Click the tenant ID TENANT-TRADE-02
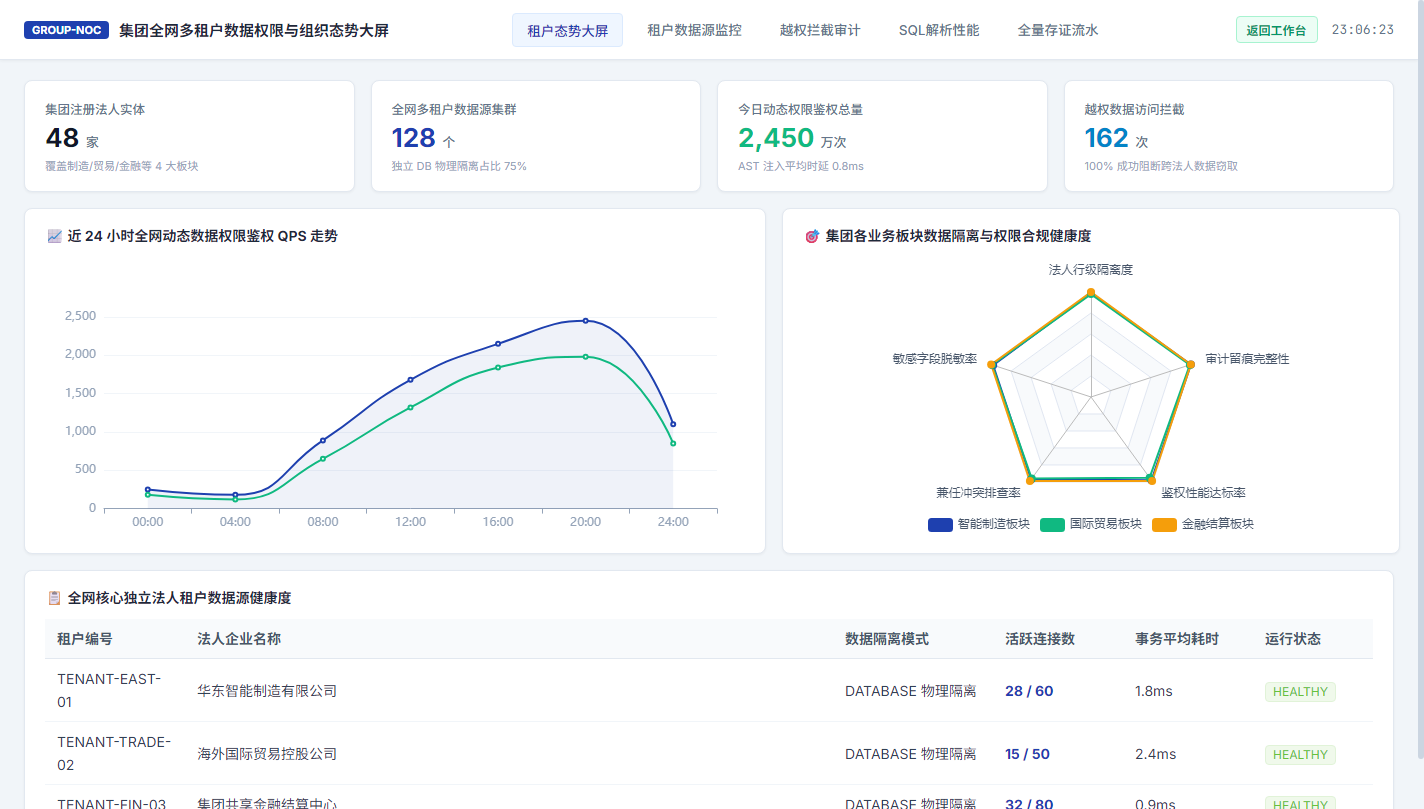Viewport: 1424px width, 809px height. [114, 753]
